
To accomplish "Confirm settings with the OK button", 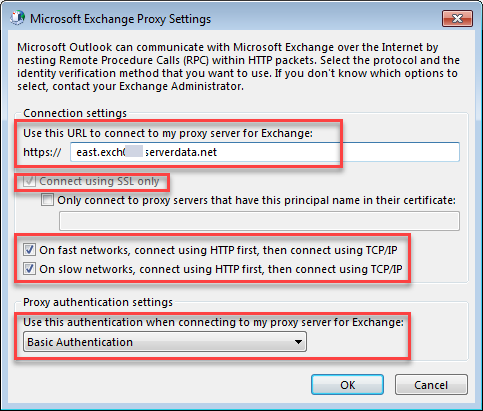I will pyautogui.click(x=347, y=385).
